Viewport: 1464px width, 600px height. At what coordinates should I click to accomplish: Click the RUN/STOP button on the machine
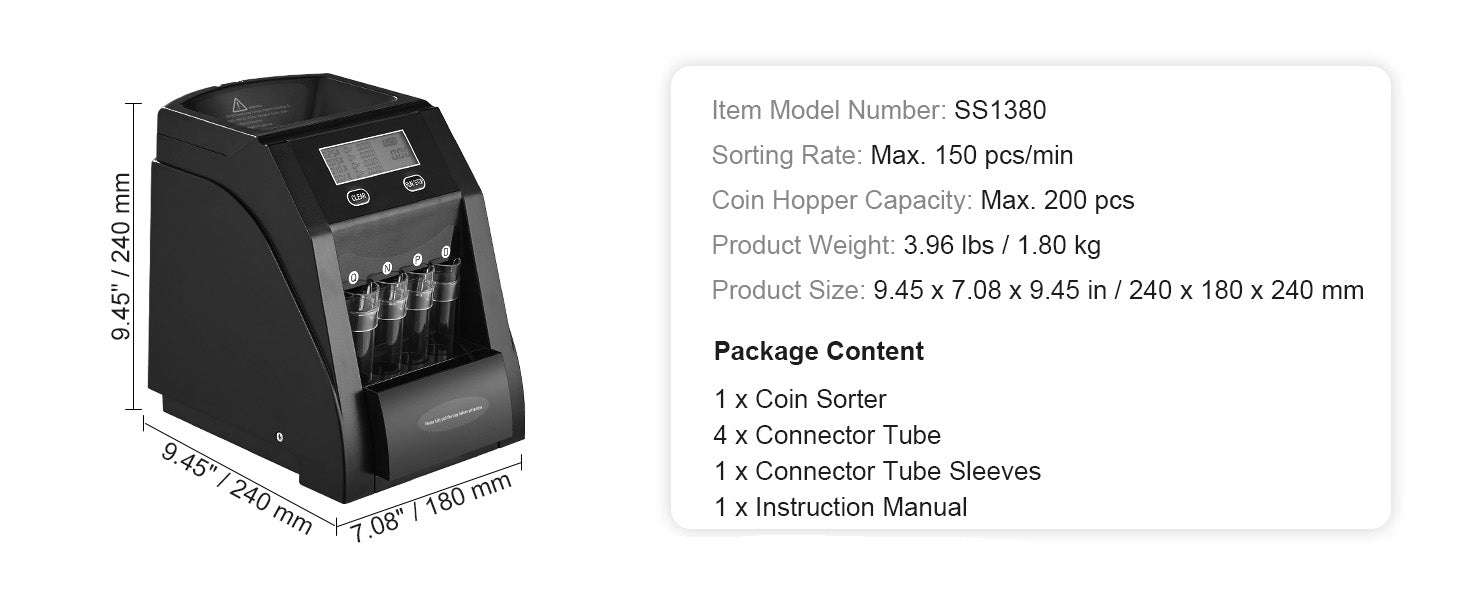coord(414,183)
